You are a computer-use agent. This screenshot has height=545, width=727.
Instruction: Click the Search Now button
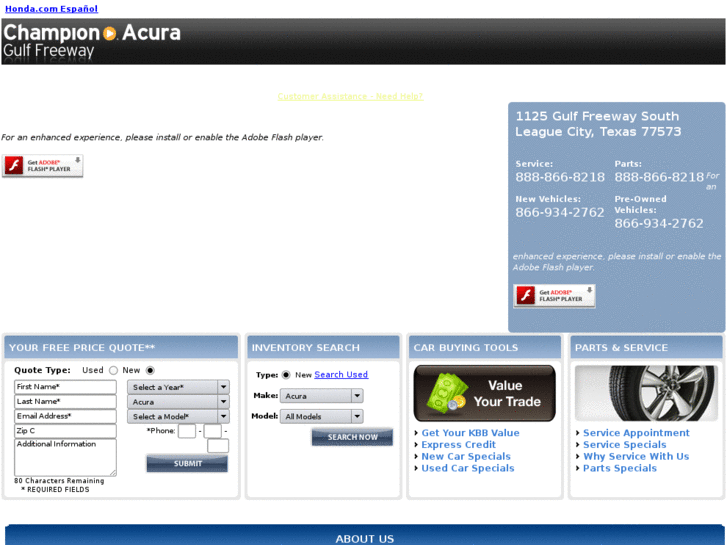(352, 437)
